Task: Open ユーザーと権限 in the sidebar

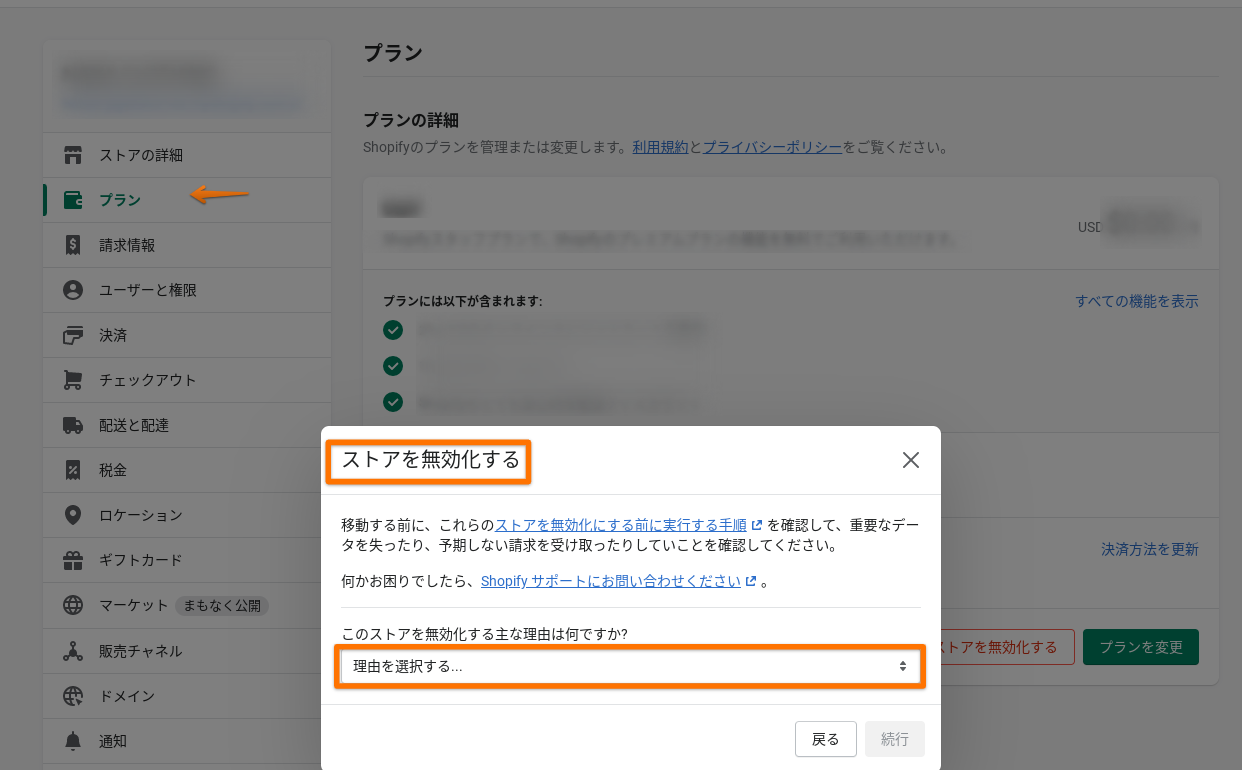Action: point(187,290)
